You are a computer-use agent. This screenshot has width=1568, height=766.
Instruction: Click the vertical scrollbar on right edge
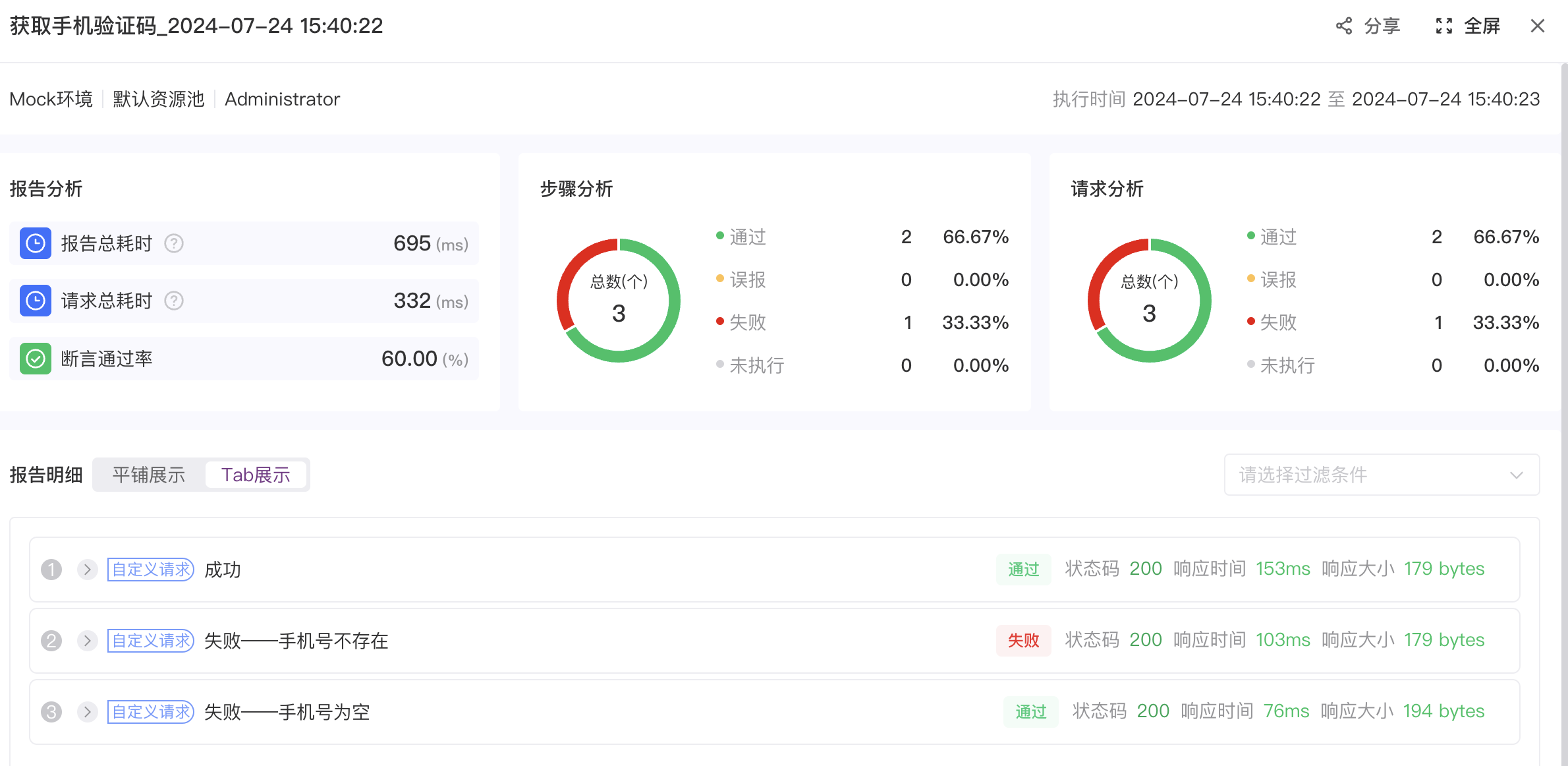point(1564,414)
